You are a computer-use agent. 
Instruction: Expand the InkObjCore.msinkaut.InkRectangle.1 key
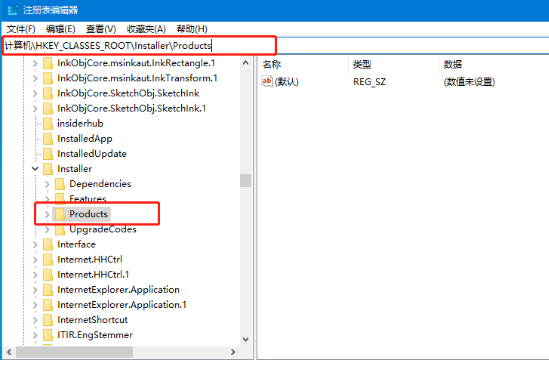(35, 63)
